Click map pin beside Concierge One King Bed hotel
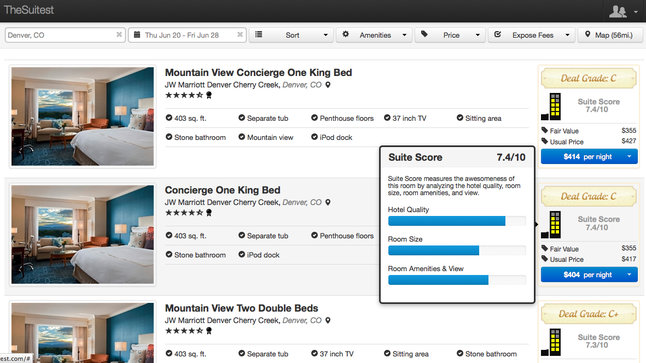The height and width of the screenshot is (363, 646). tap(328, 202)
